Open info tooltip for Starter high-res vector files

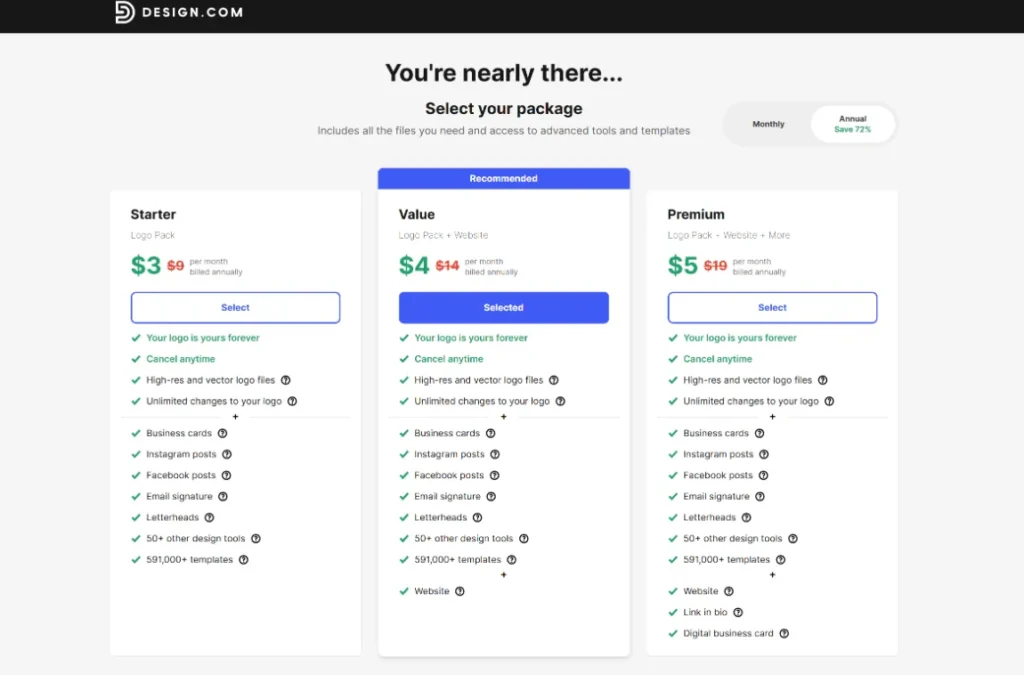pos(285,380)
